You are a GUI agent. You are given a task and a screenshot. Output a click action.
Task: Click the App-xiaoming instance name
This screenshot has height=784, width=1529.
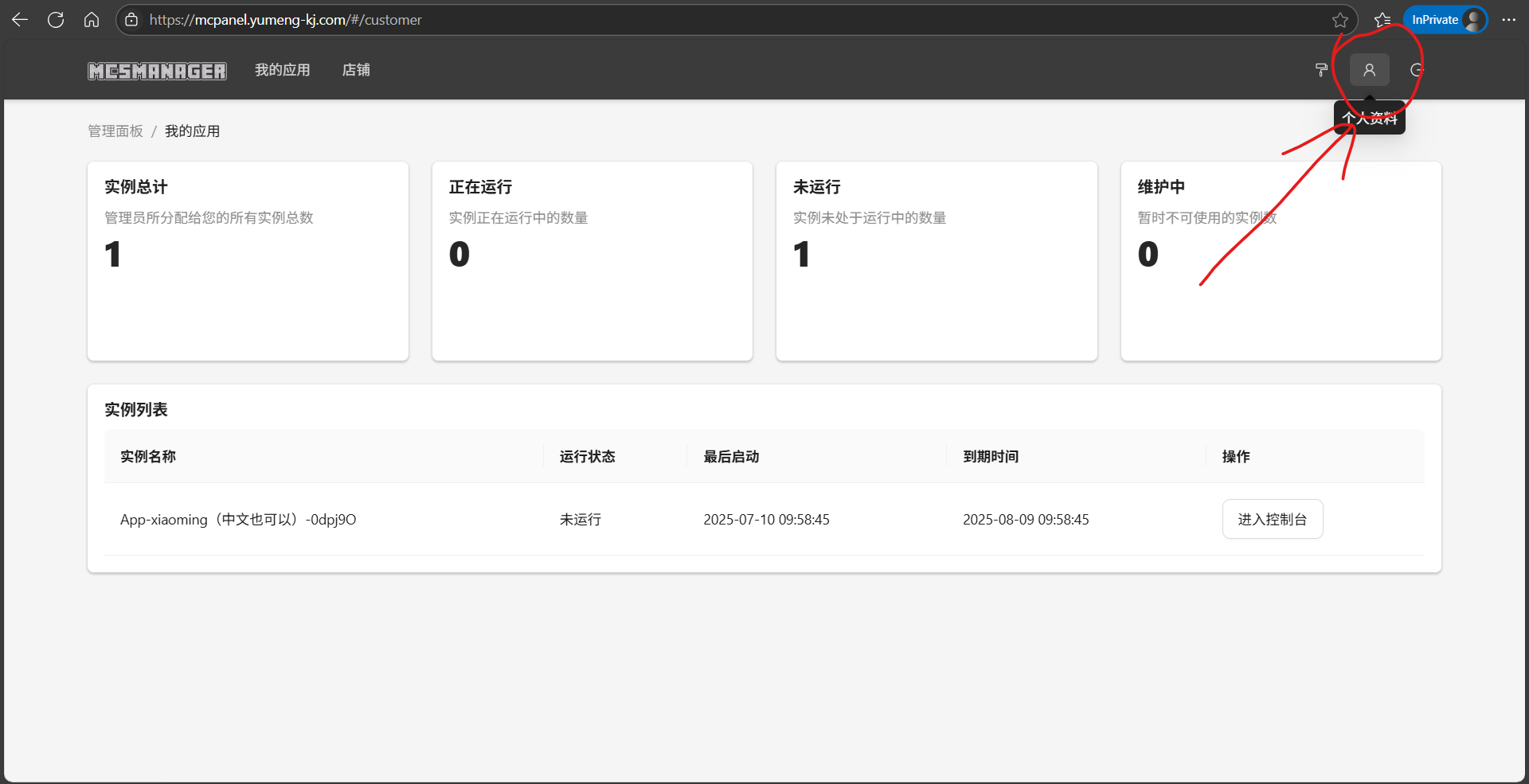point(238,520)
